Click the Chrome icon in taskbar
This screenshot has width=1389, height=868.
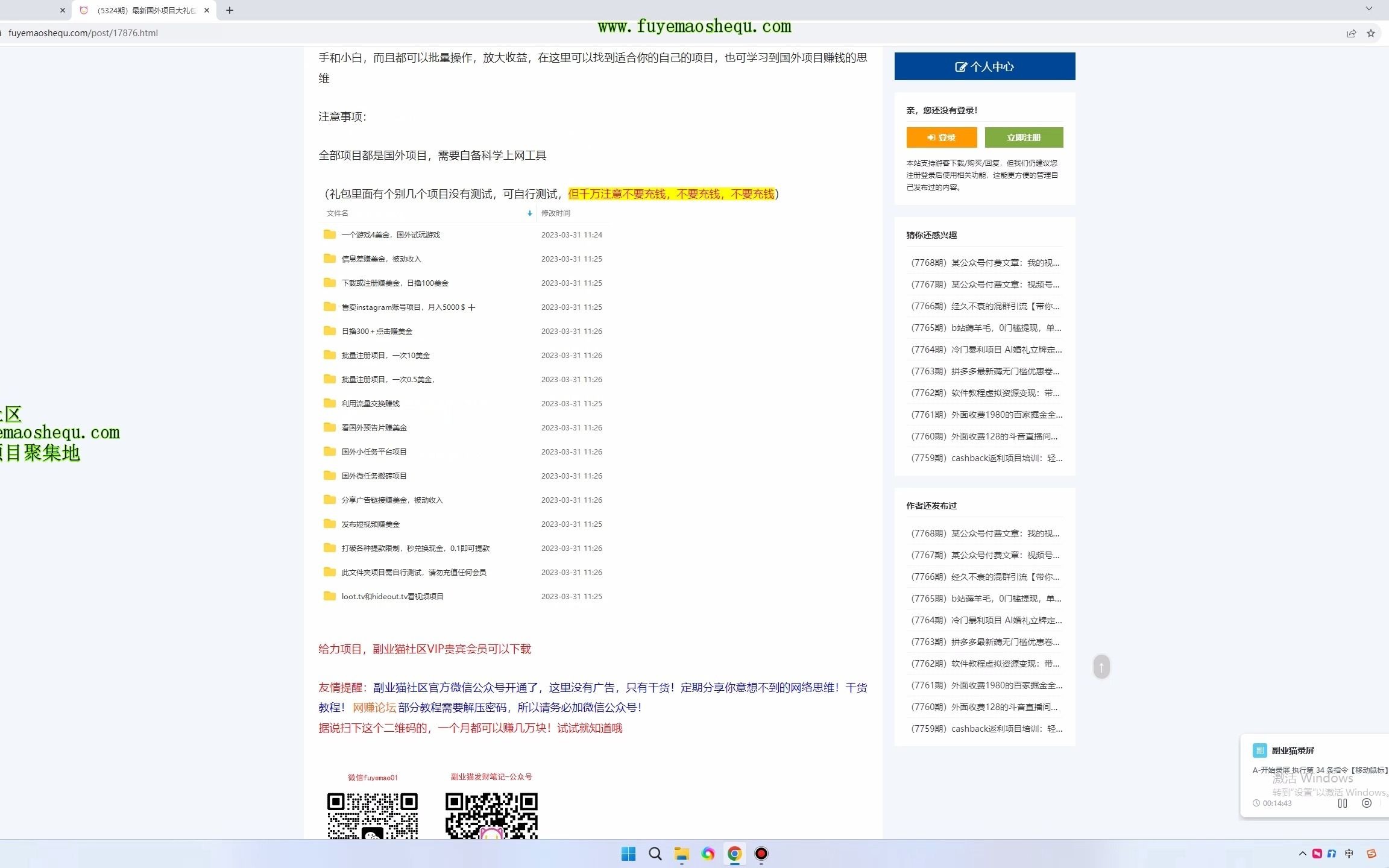click(734, 854)
